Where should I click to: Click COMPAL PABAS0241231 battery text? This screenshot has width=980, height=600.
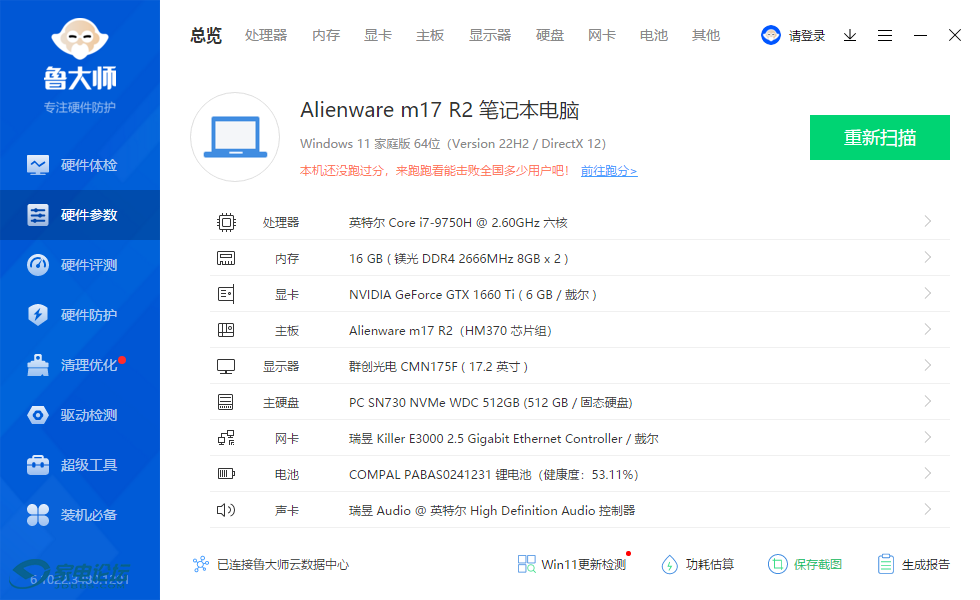click(494, 474)
